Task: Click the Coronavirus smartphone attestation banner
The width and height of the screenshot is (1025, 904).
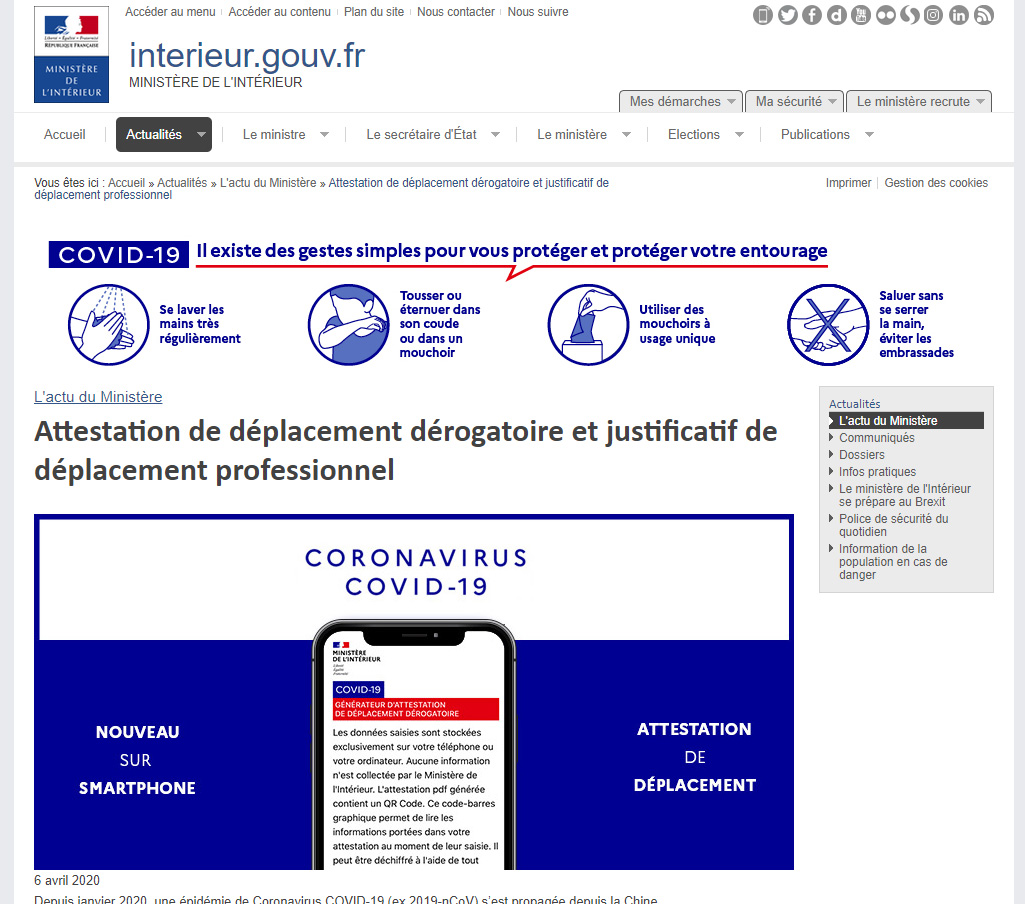Action: click(413, 691)
